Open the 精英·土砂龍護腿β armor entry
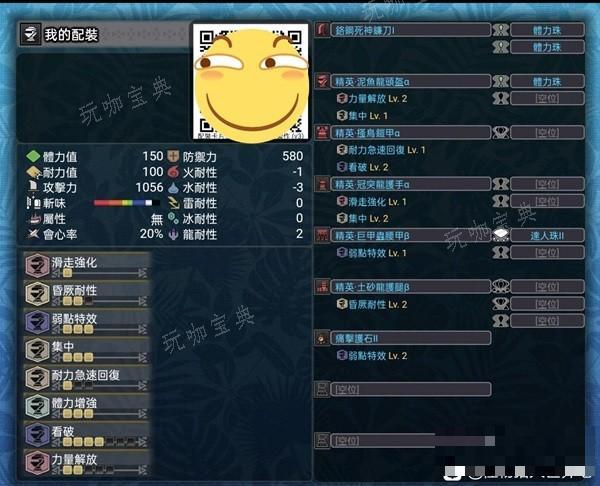600x486 pixels. [x=410, y=287]
